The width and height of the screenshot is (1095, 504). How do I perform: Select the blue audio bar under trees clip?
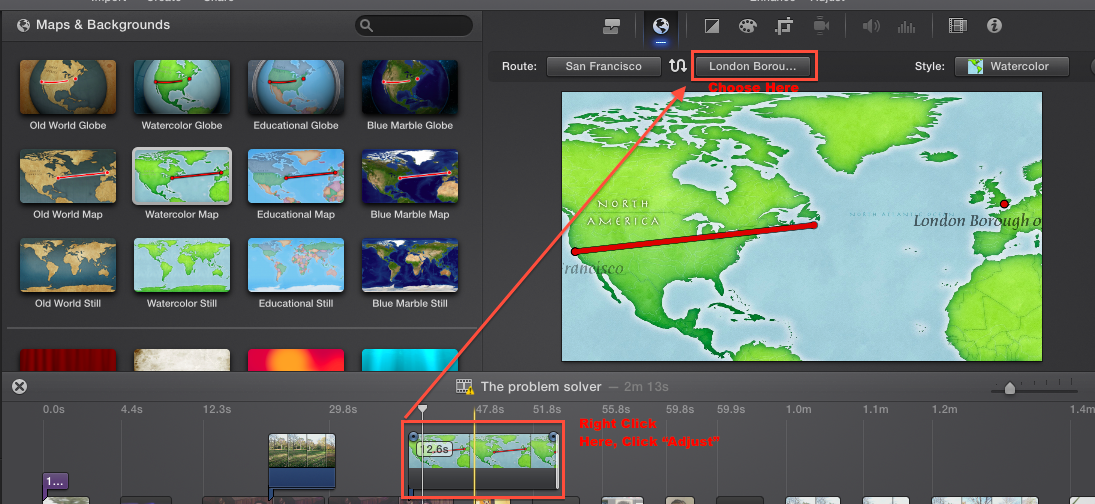click(302, 478)
